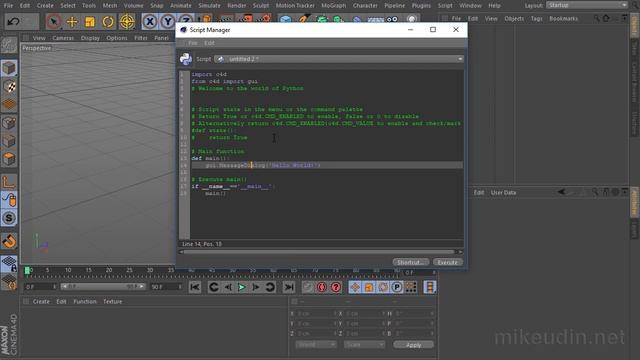Screen dimensions: 640x360
Task: Activate the Scale tool
Action: click(90, 22)
